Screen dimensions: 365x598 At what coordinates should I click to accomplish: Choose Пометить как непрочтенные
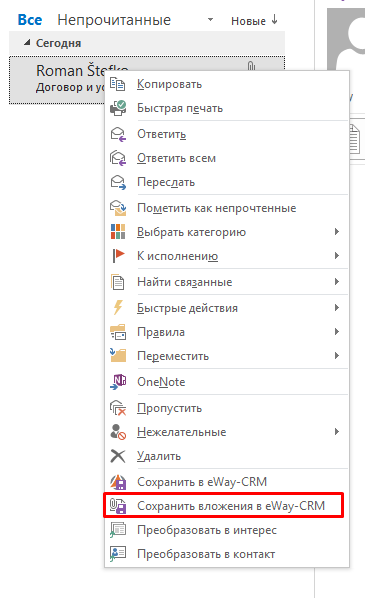pyautogui.click(x=217, y=208)
